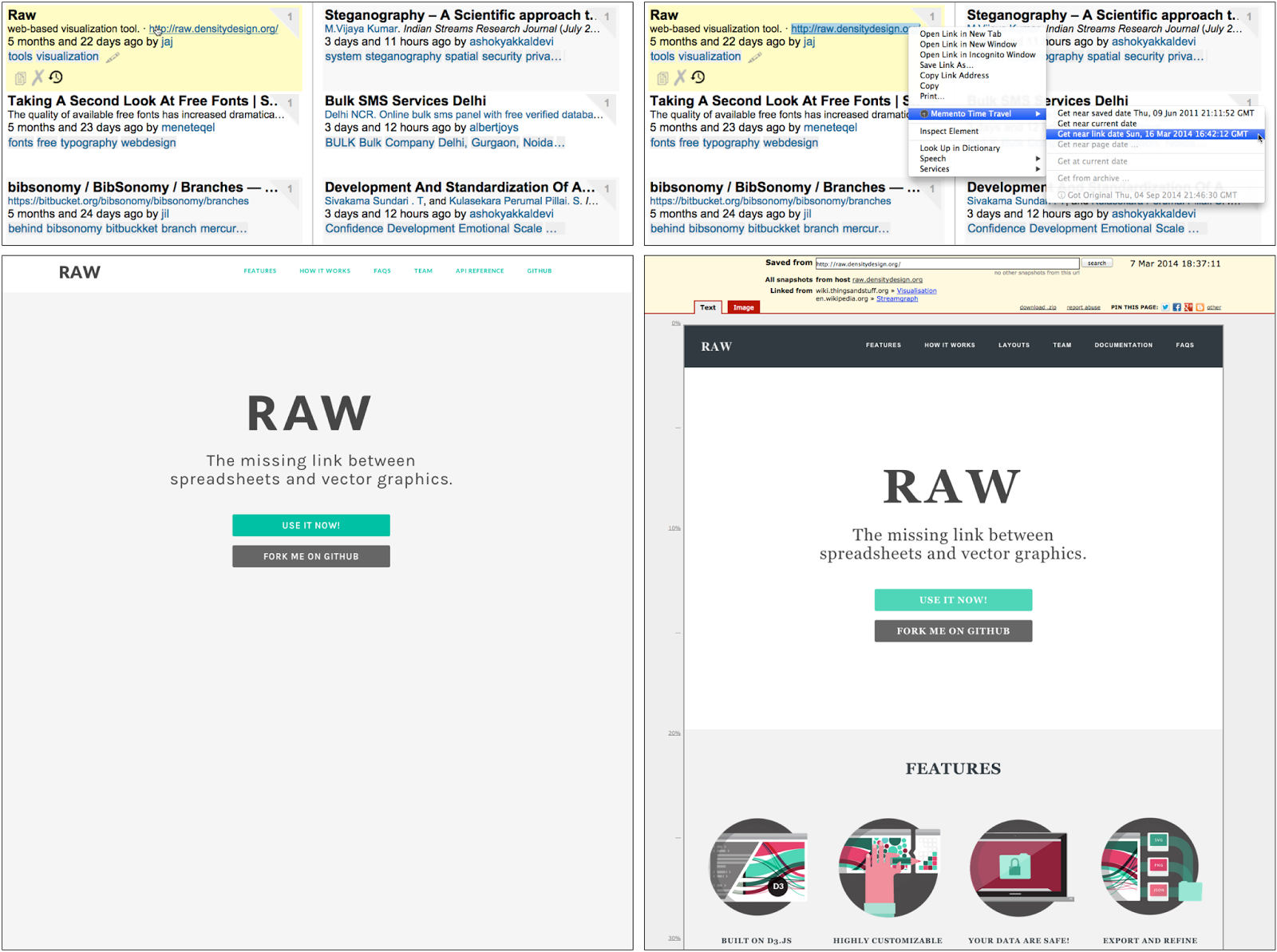Click USE IT NOW! on the archived RAW page

[953, 600]
